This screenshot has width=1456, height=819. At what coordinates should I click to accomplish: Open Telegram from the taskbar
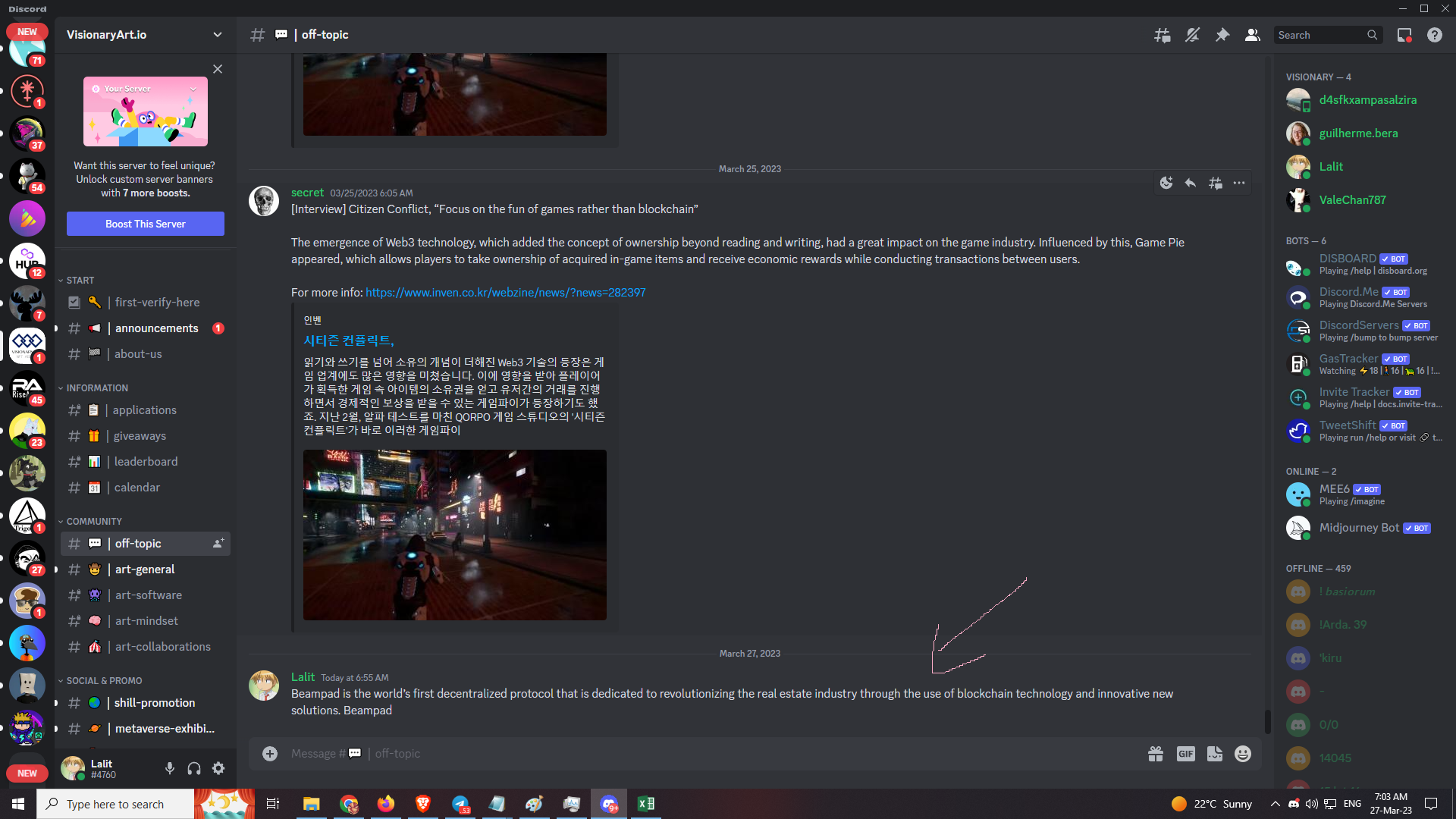(460, 804)
